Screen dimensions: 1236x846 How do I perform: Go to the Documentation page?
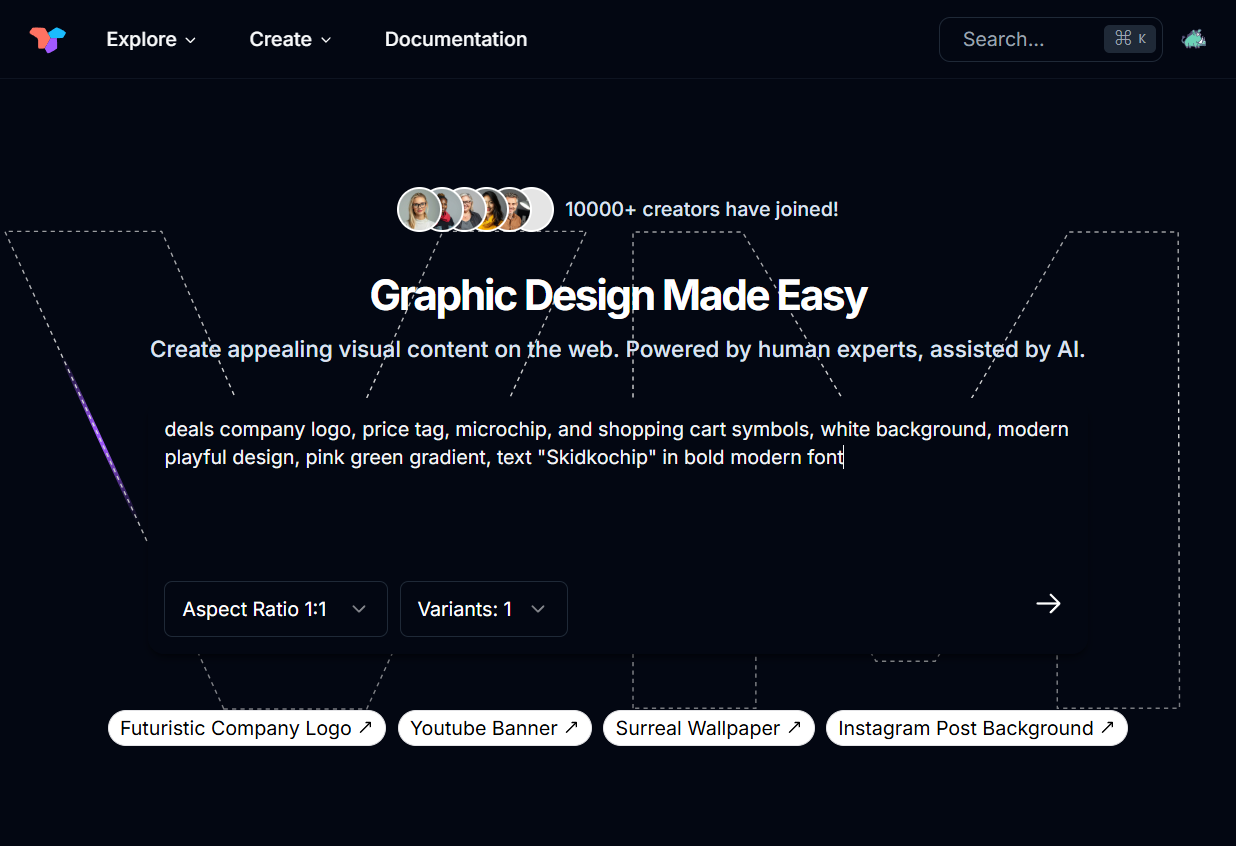(x=456, y=39)
